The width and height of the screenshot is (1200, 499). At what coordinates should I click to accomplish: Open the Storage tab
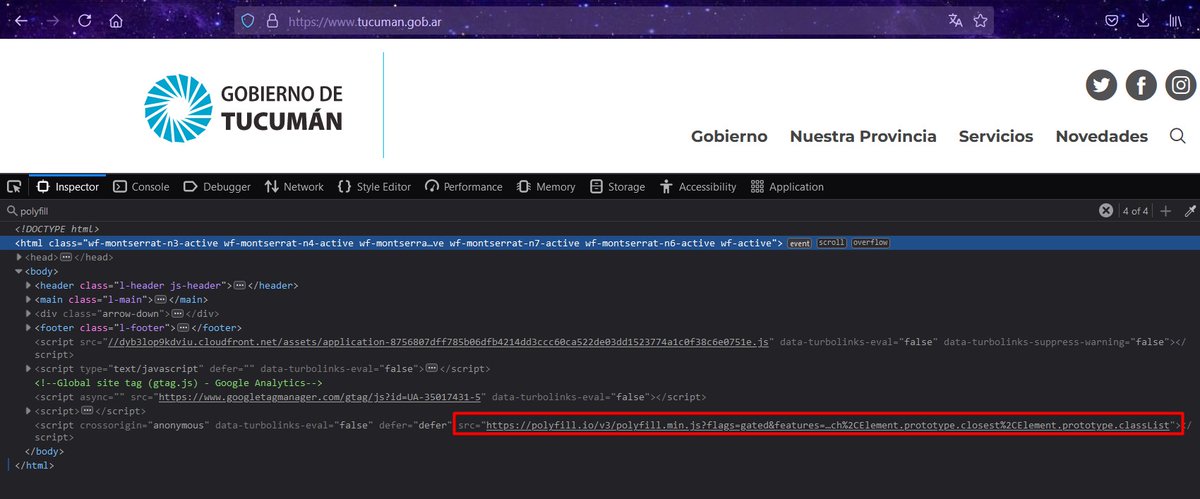point(617,187)
